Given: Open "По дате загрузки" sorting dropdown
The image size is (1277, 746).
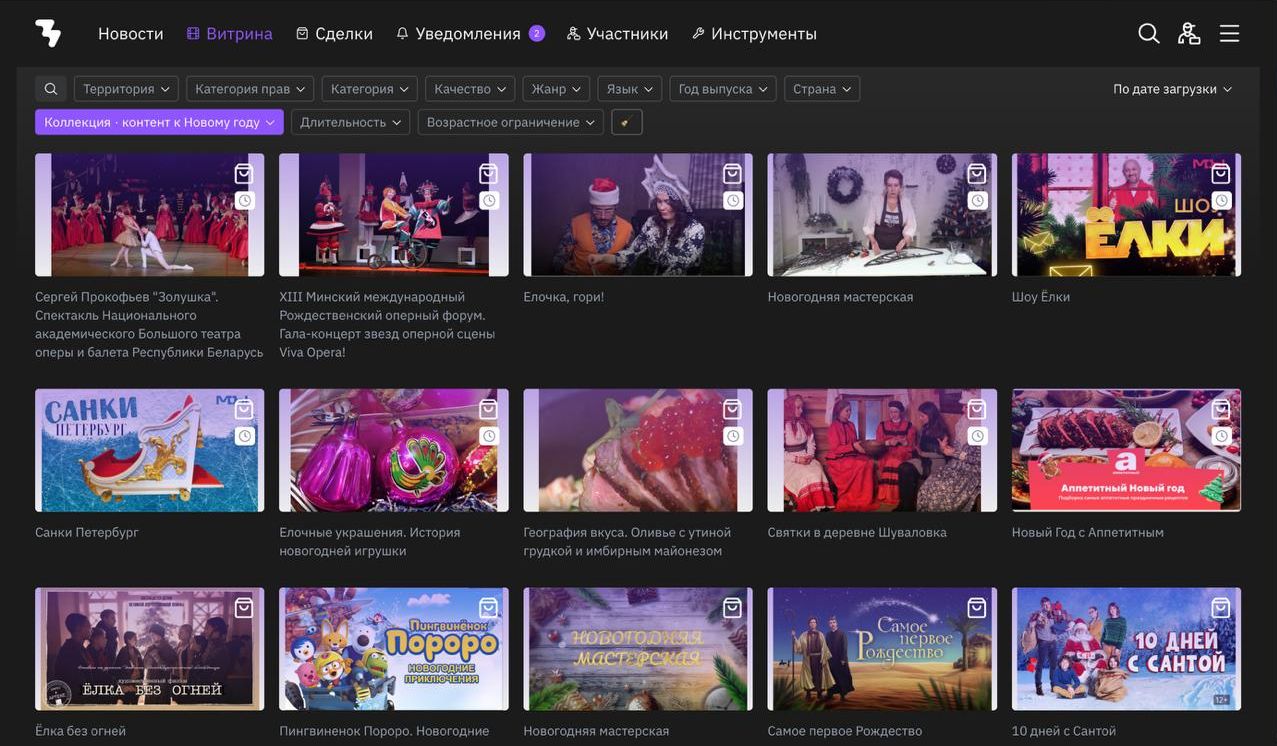Looking at the screenshot, I should point(1172,89).
